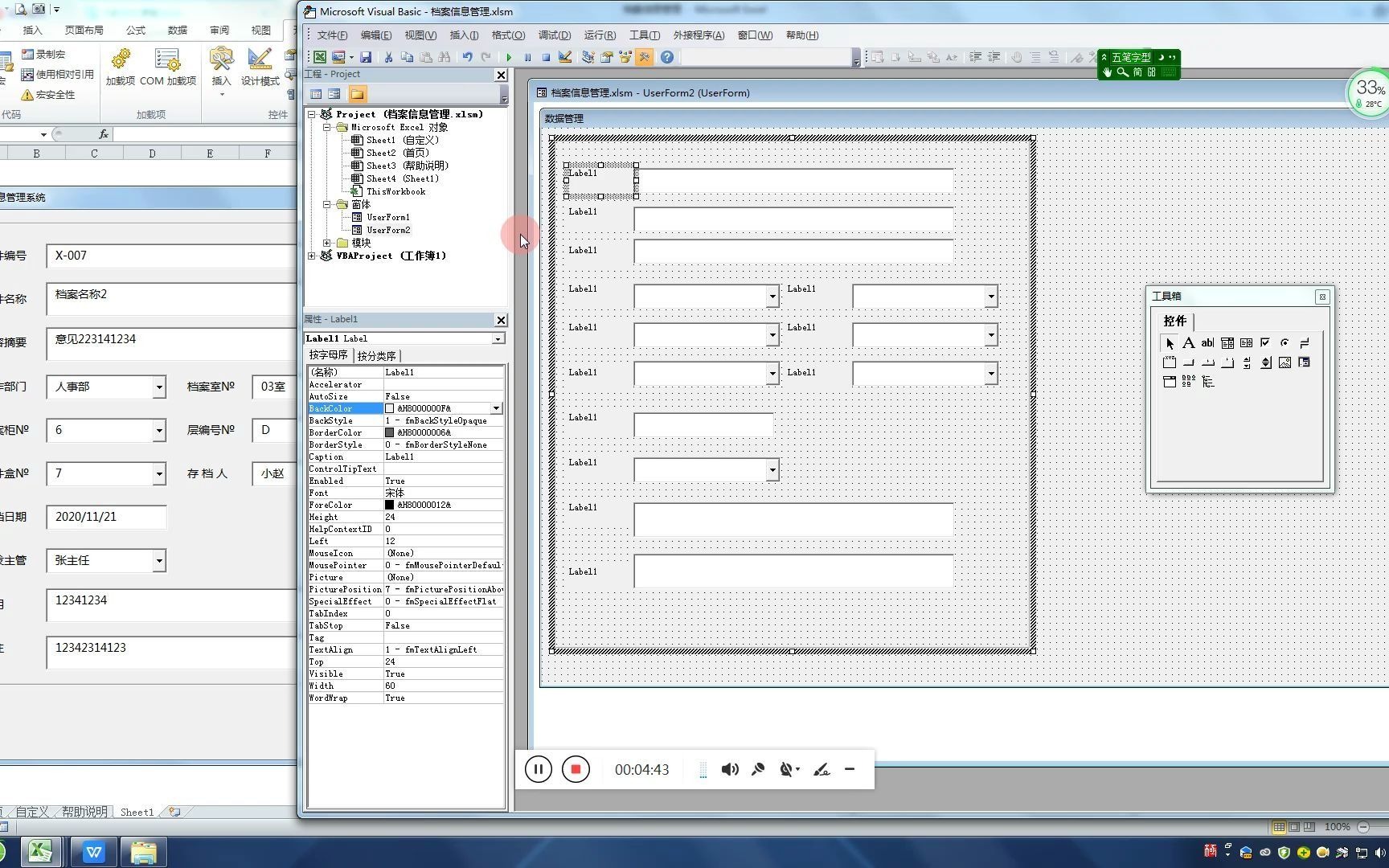Expand the VBAProject (工作簿1) node
This screenshot has height=868, width=1389.
tap(312, 256)
